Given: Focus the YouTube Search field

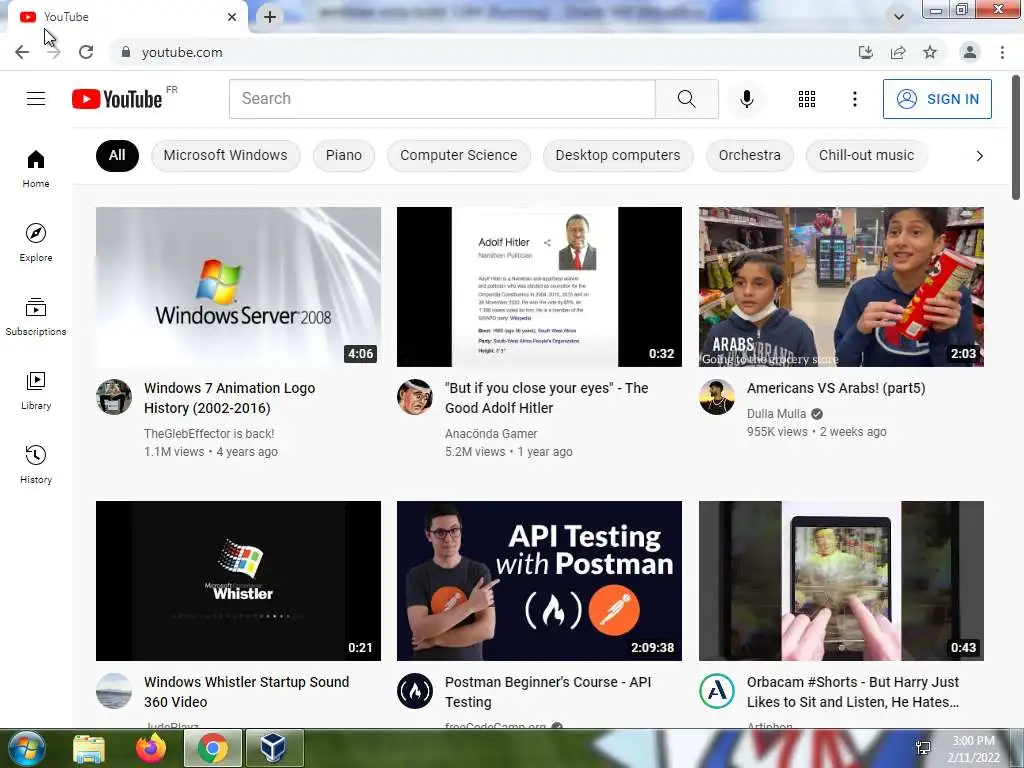Looking at the screenshot, I should [442, 99].
